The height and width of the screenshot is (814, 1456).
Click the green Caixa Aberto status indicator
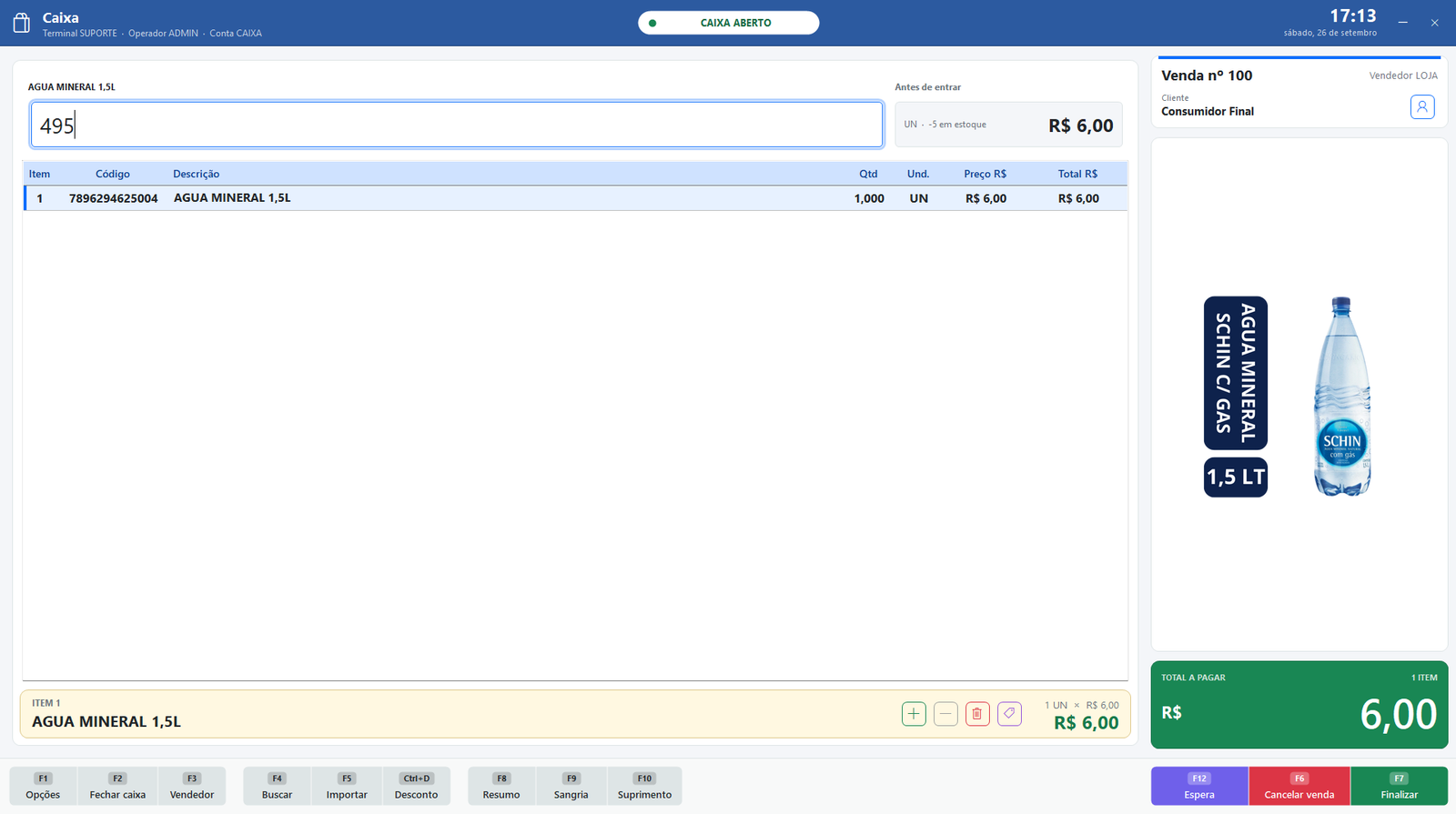click(x=728, y=23)
